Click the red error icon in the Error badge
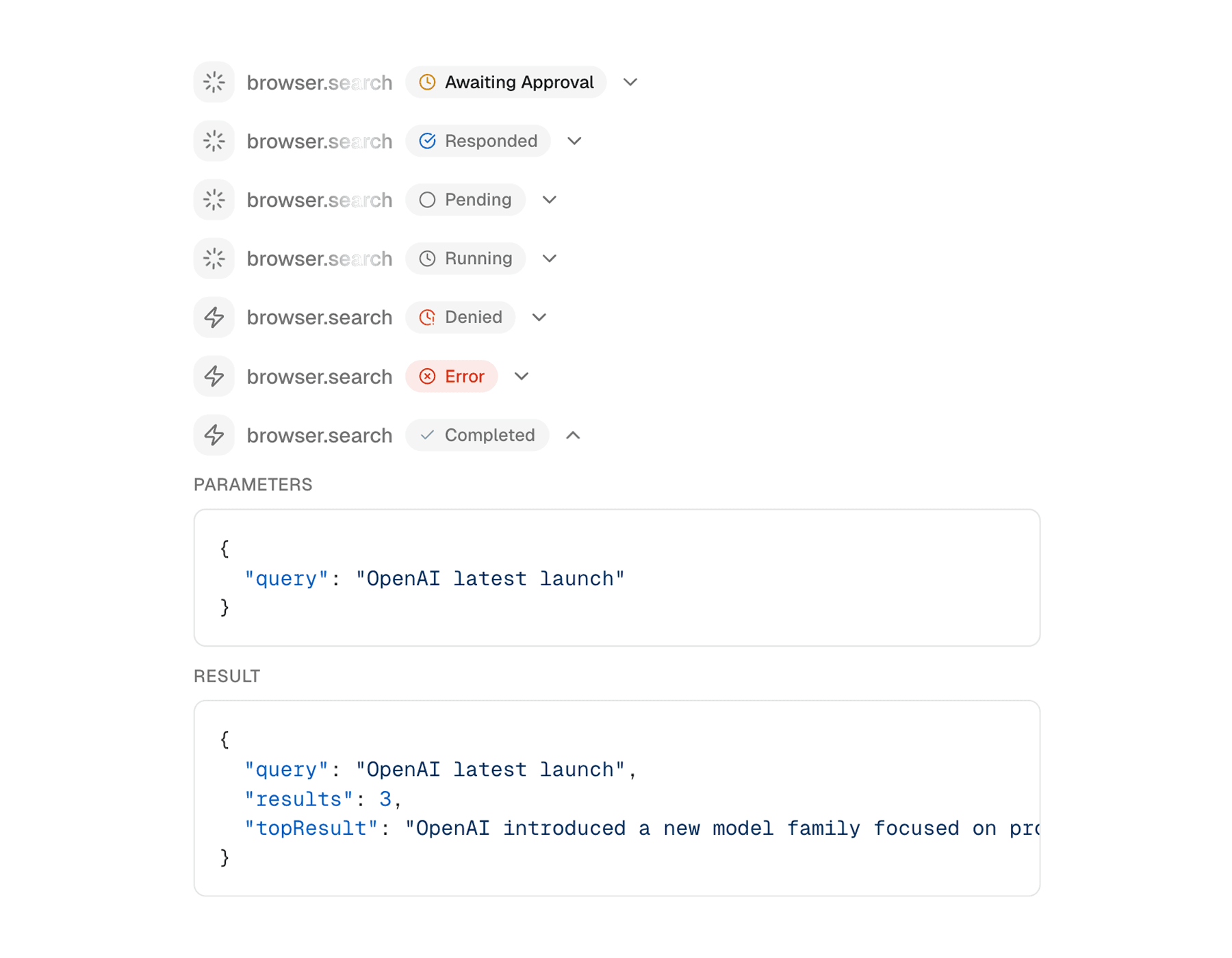This screenshot has height=958, width=1232. click(x=428, y=376)
